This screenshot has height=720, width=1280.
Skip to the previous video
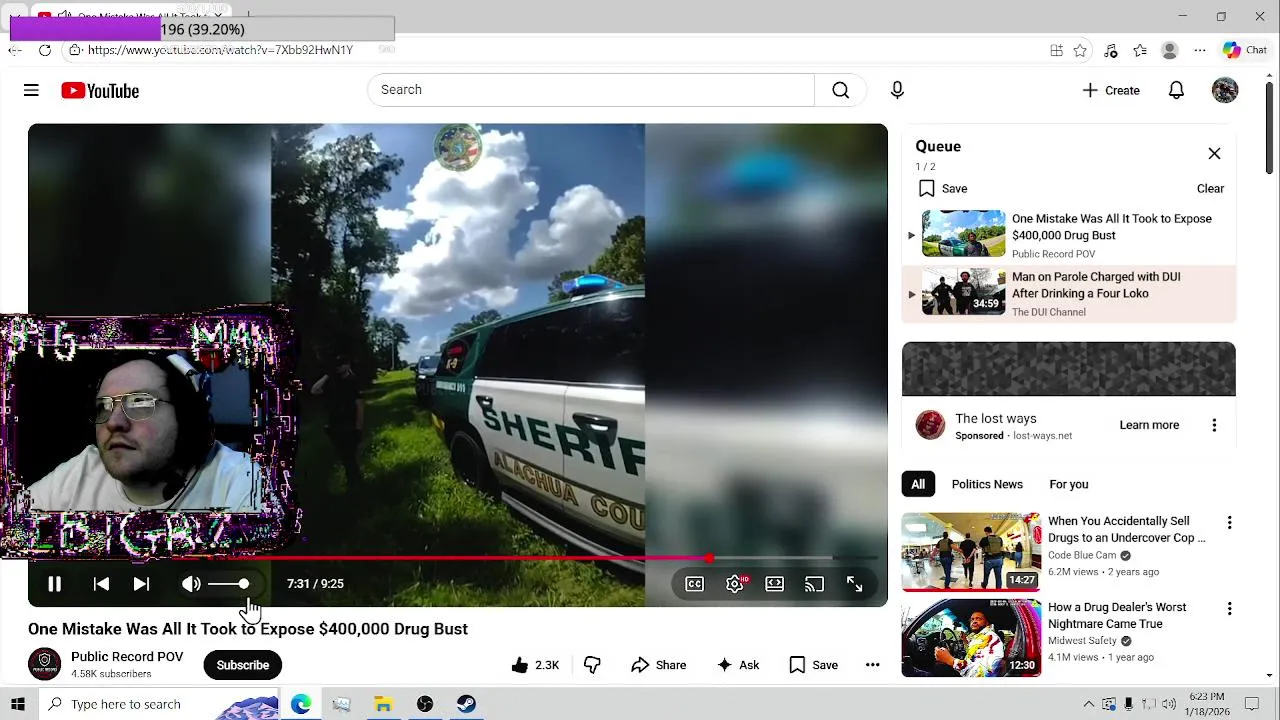pyautogui.click(x=101, y=584)
